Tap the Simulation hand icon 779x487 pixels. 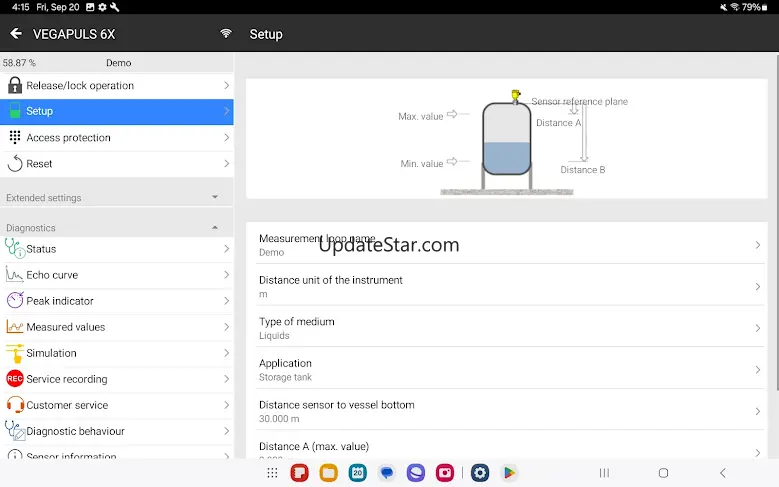[14, 353]
